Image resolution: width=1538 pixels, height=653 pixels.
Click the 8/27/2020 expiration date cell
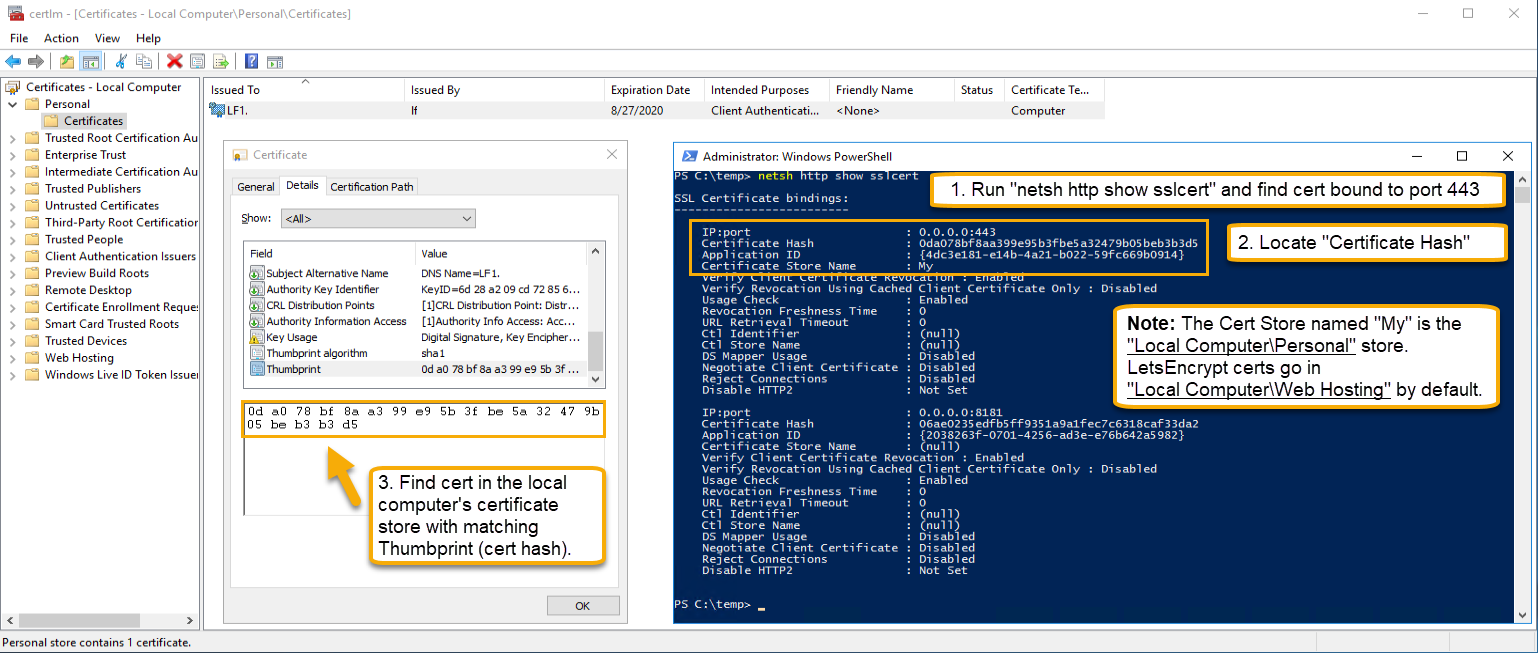point(636,111)
